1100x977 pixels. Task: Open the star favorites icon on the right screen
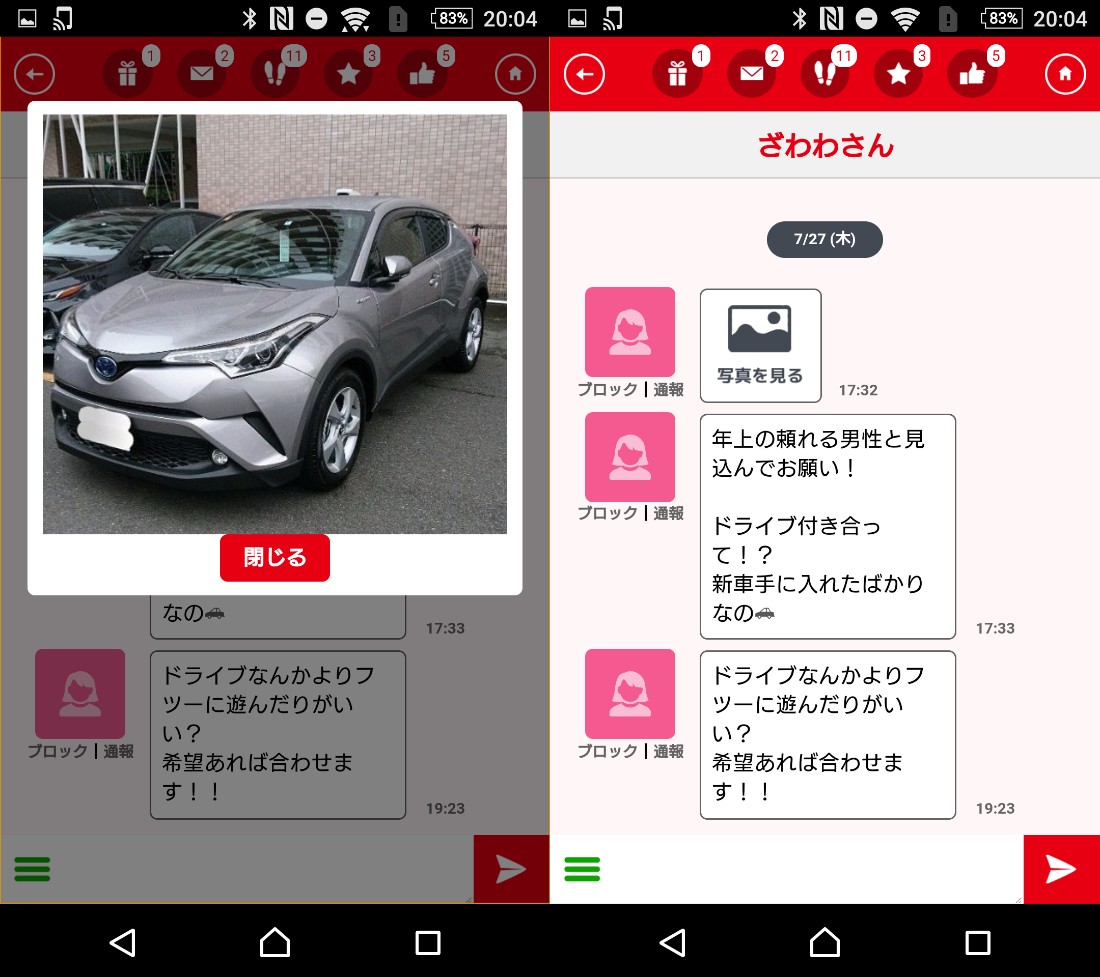898,74
